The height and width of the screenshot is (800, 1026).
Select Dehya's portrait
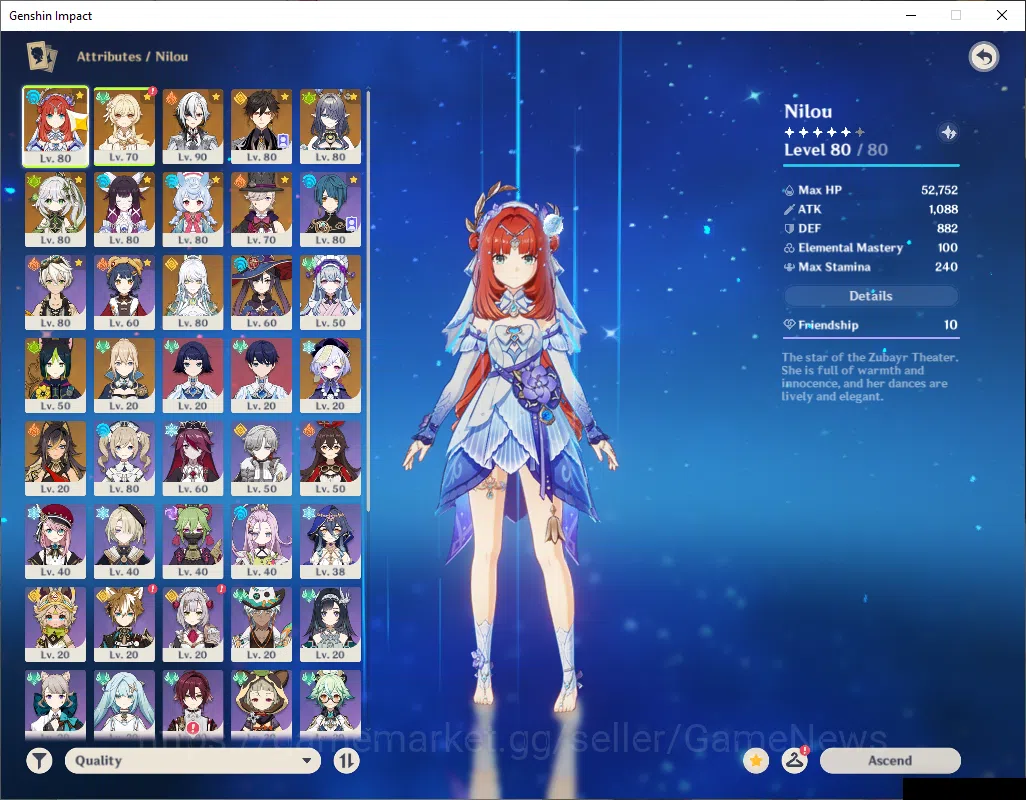pos(56,459)
